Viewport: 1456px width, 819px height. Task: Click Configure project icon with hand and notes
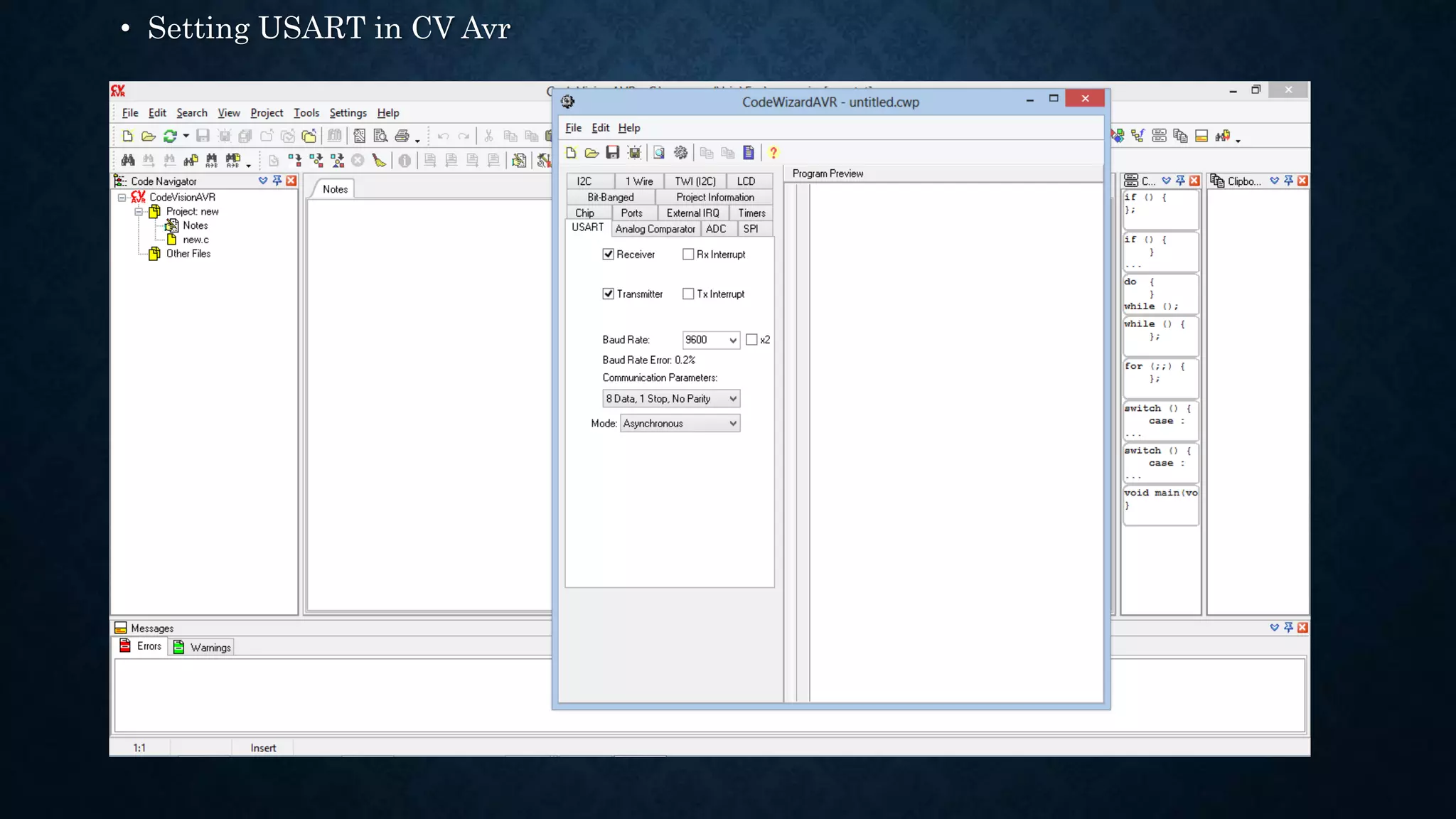point(519,161)
